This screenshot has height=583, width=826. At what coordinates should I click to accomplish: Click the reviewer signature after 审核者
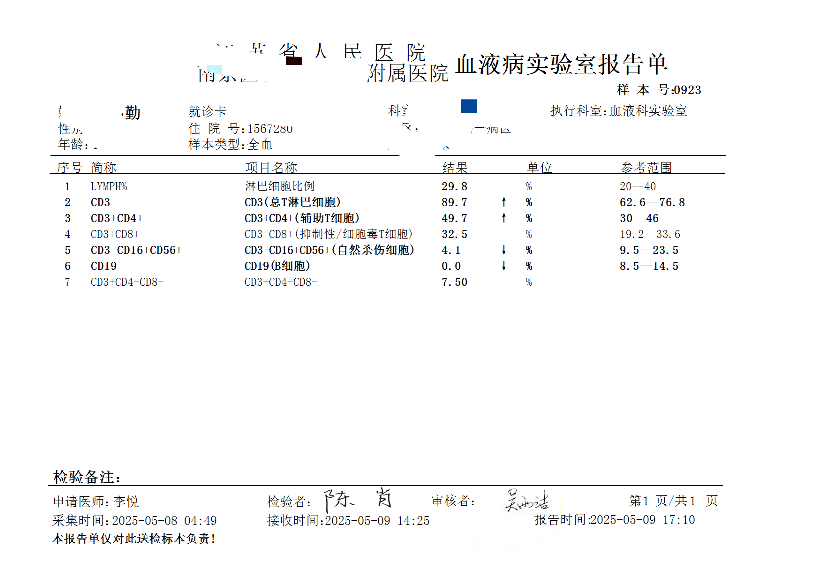527,500
